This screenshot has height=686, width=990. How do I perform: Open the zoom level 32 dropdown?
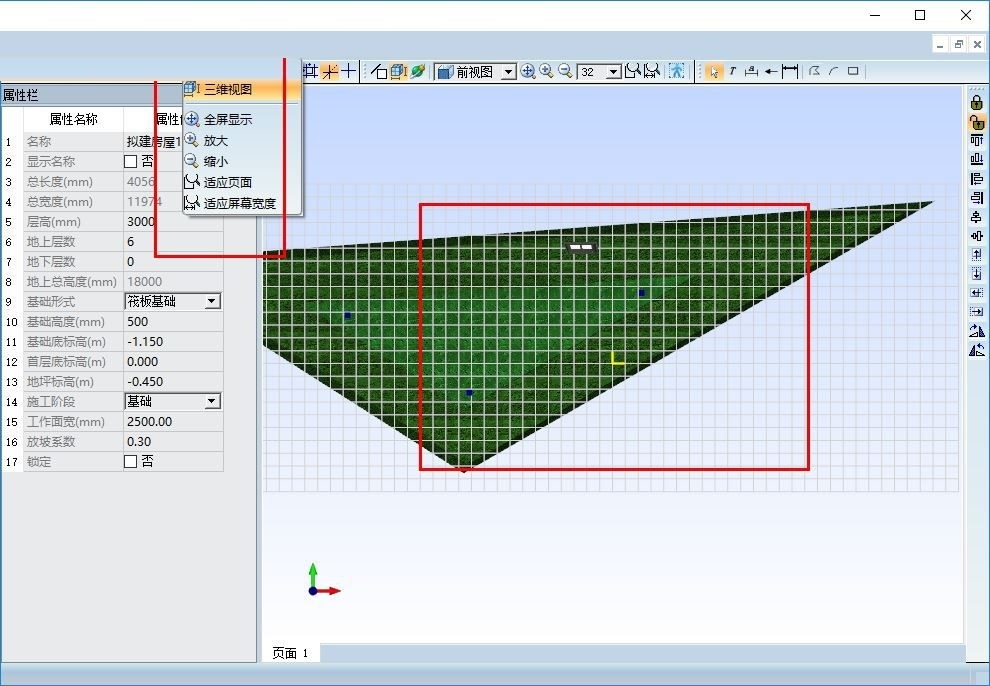[614, 72]
